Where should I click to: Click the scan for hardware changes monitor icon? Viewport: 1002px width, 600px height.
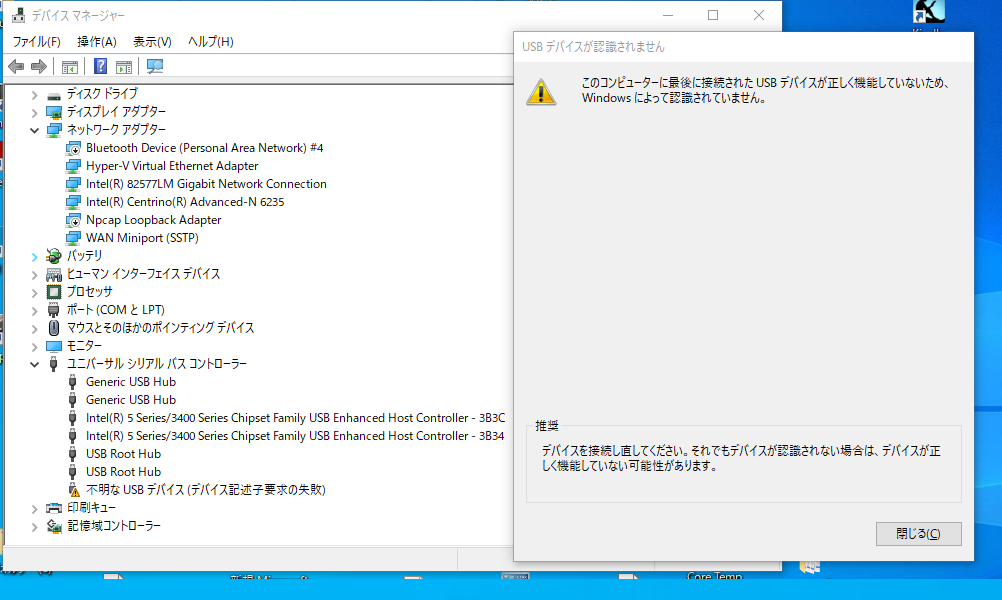(155, 66)
